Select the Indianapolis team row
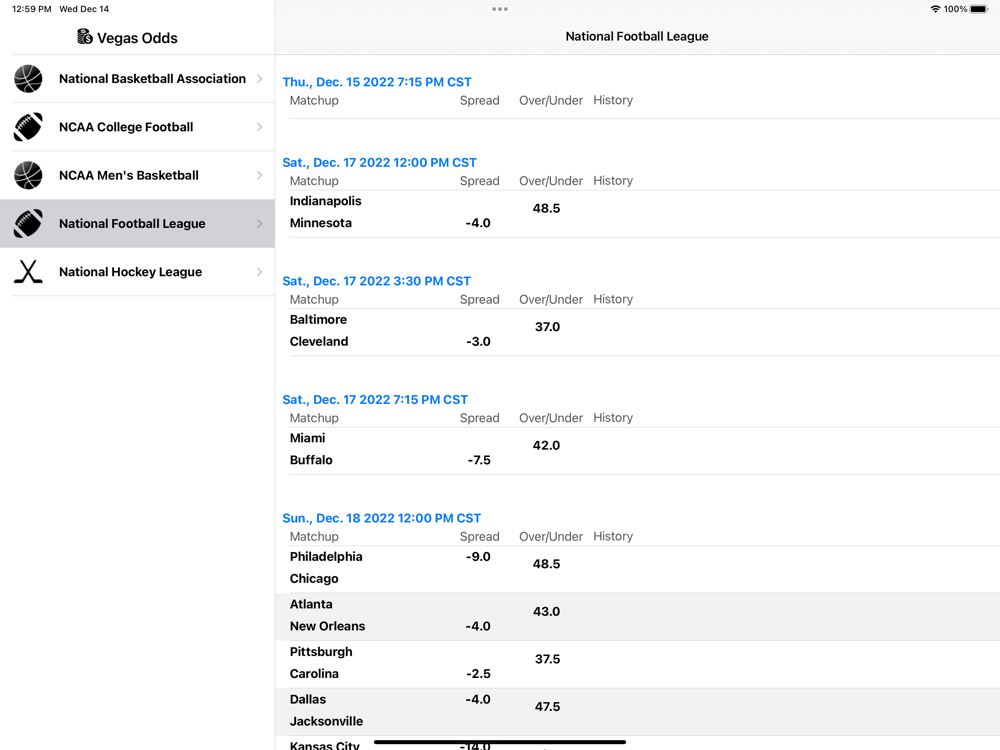Screen dimensions: 1000x750 [x=325, y=201]
